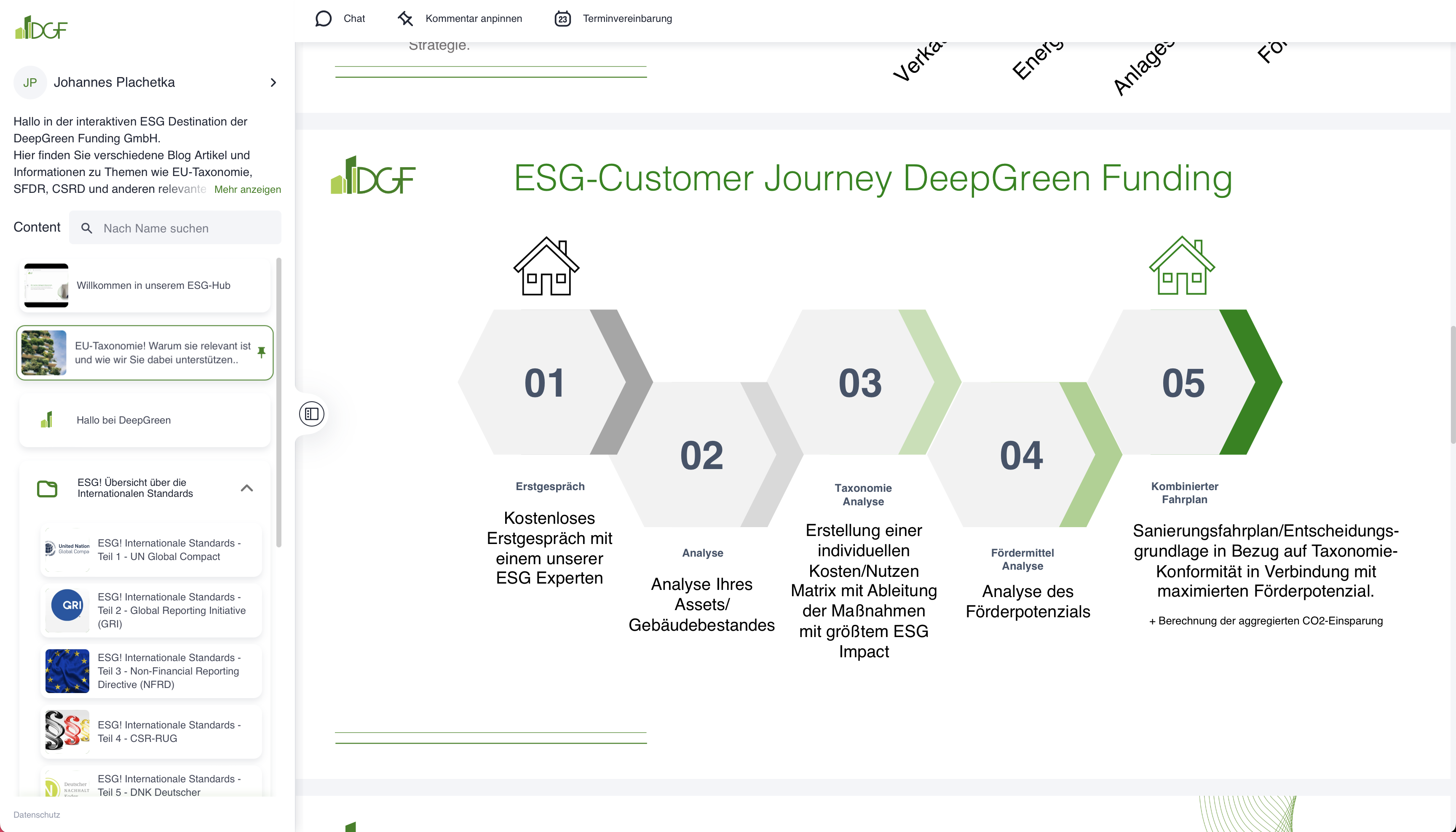Screen dimensions: 1456x832
Task: Expand the Johannes Plachetka profile chevron
Action: (273, 83)
